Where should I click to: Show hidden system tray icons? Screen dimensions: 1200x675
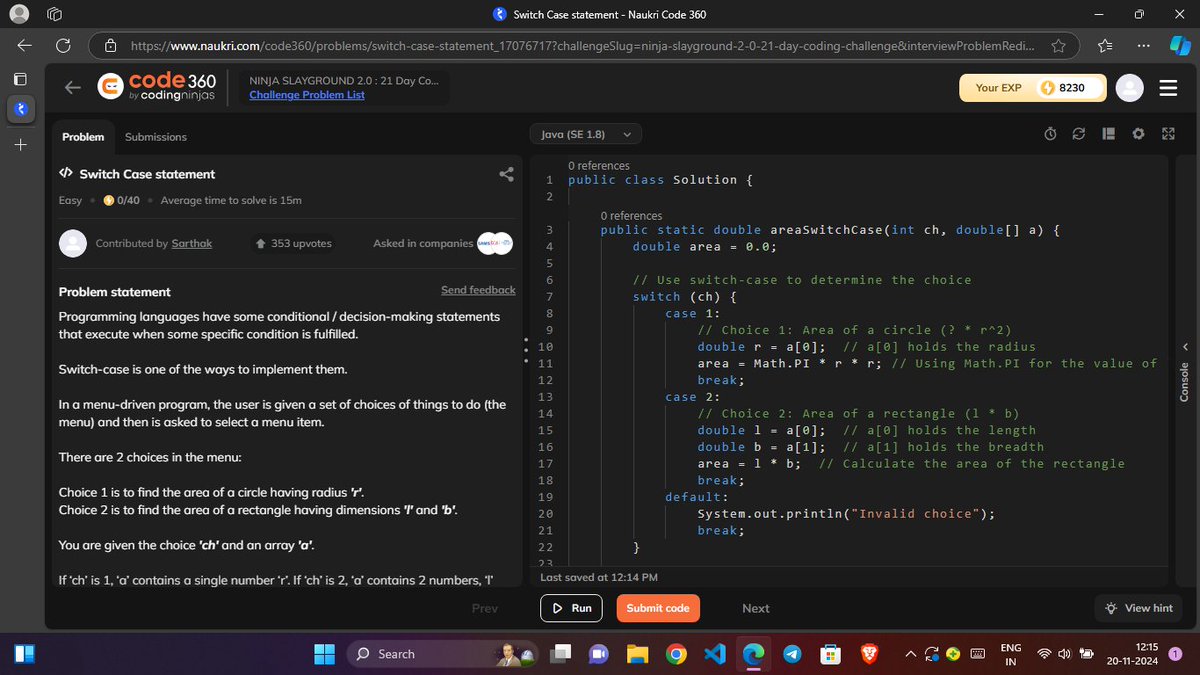[x=911, y=654]
